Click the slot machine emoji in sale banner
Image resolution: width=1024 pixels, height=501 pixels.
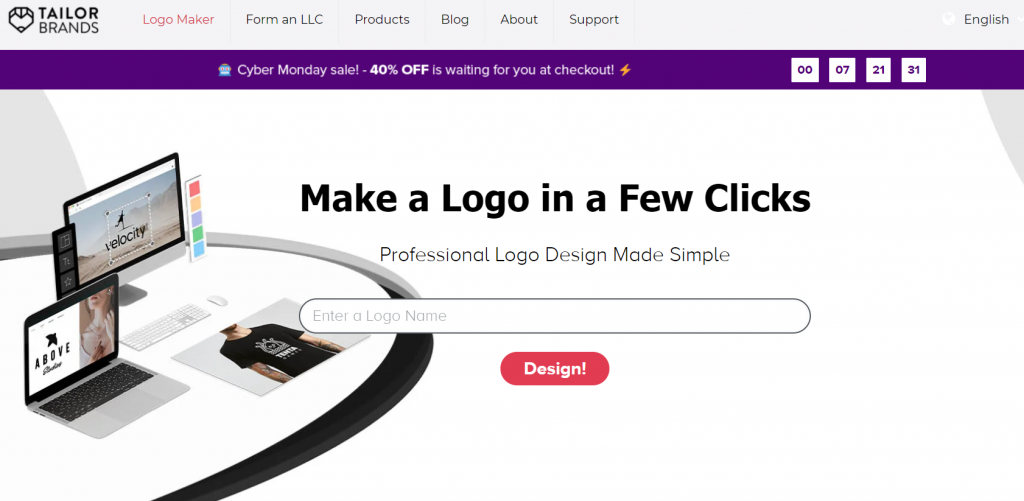(225, 69)
